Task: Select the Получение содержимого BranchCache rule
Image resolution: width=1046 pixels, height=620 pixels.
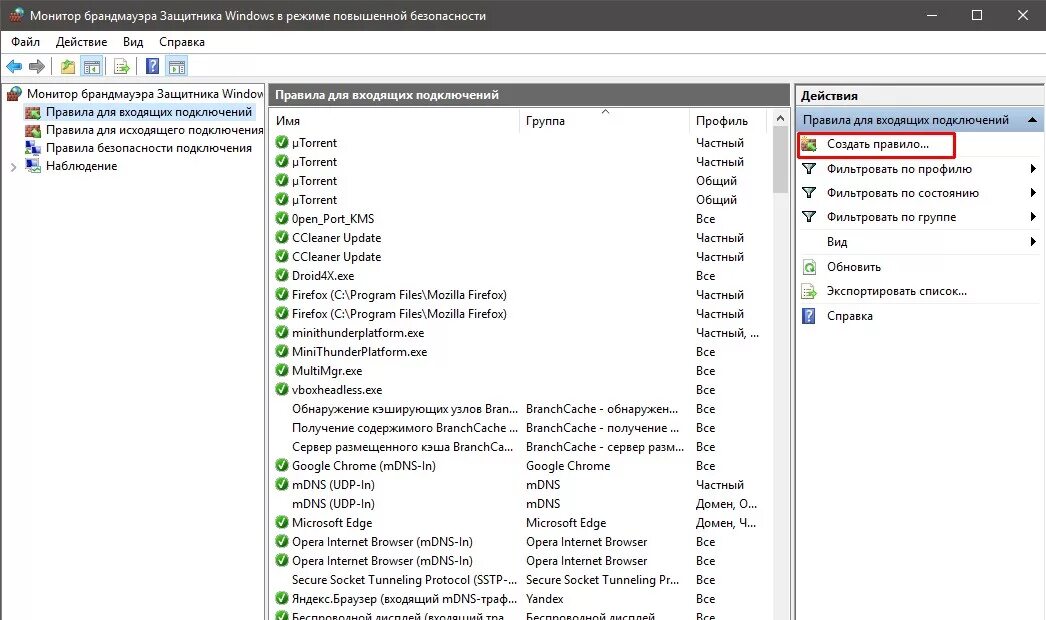Action: coord(404,428)
